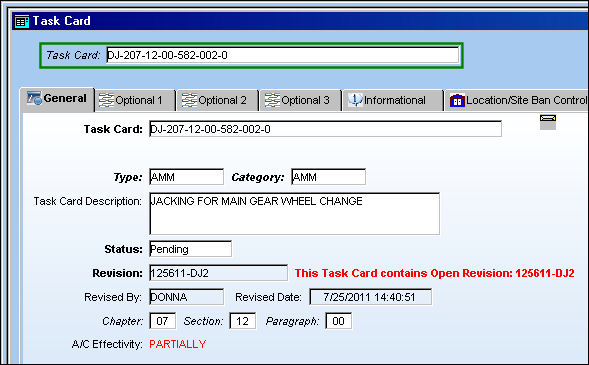Click the red Open Revision warning message
Image resolution: width=589 pixels, height=365 pixels.
435,273
